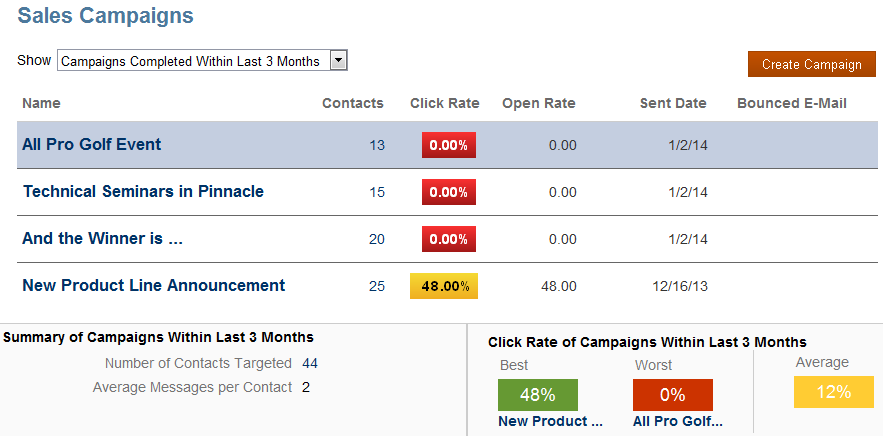Image resolution: width=883 pixels, height=436 pixels.
Task: Sort campaigns by Name column header
Action: pos(41,103)
